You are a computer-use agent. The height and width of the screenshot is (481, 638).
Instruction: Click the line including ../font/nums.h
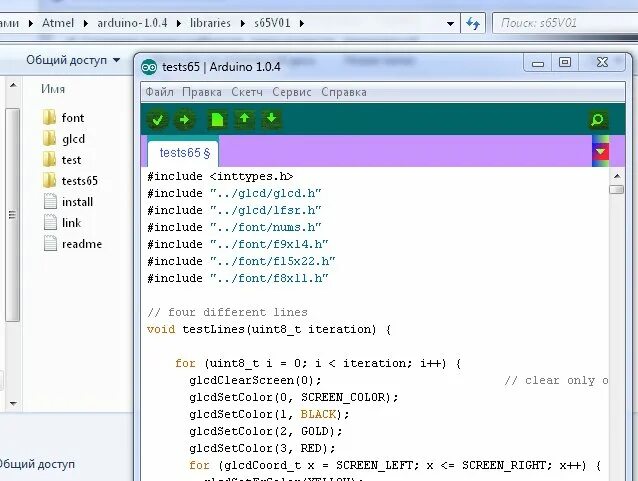point(234,227)
